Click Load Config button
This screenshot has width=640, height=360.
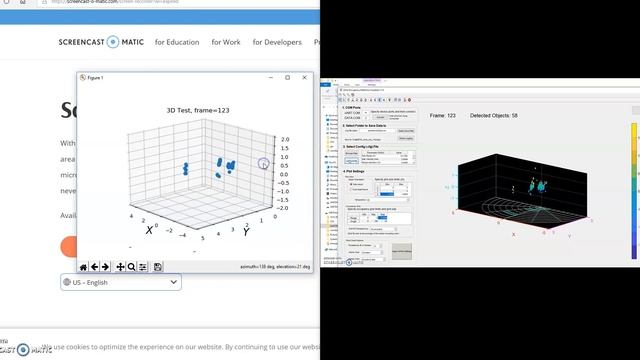tap(351, 161)
